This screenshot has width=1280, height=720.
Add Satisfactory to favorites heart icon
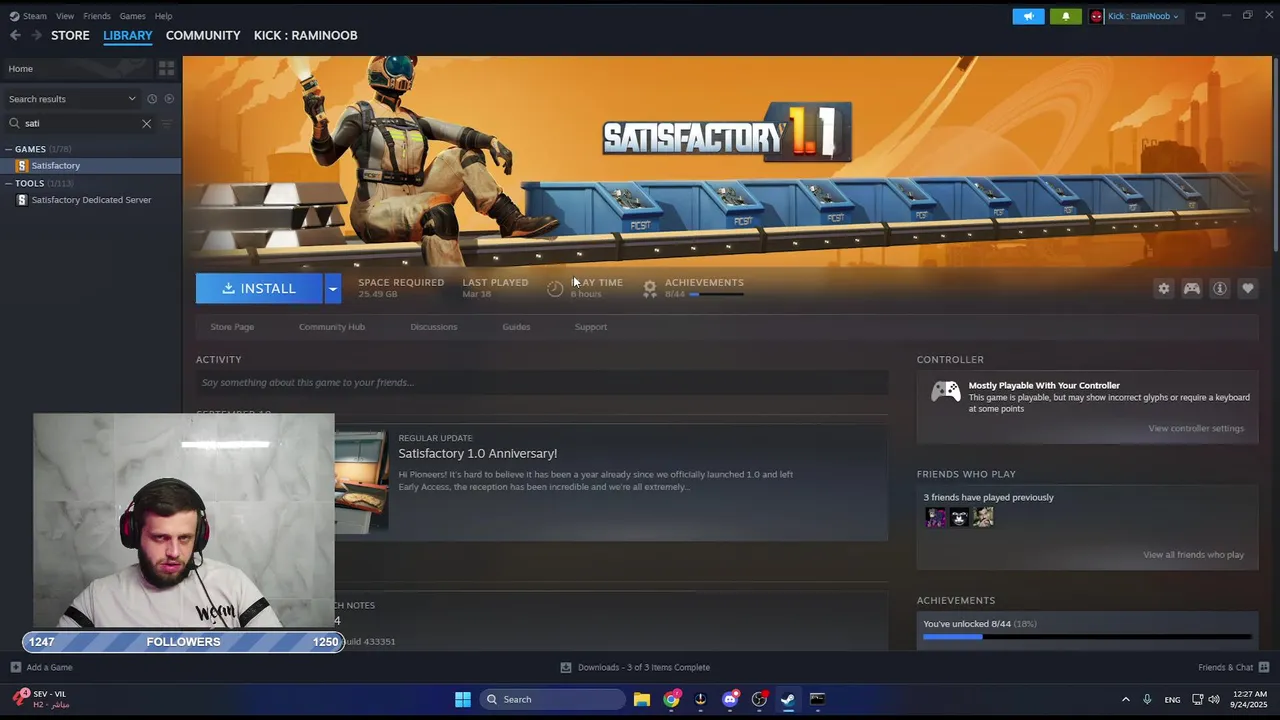click(x=1248, y=288)
